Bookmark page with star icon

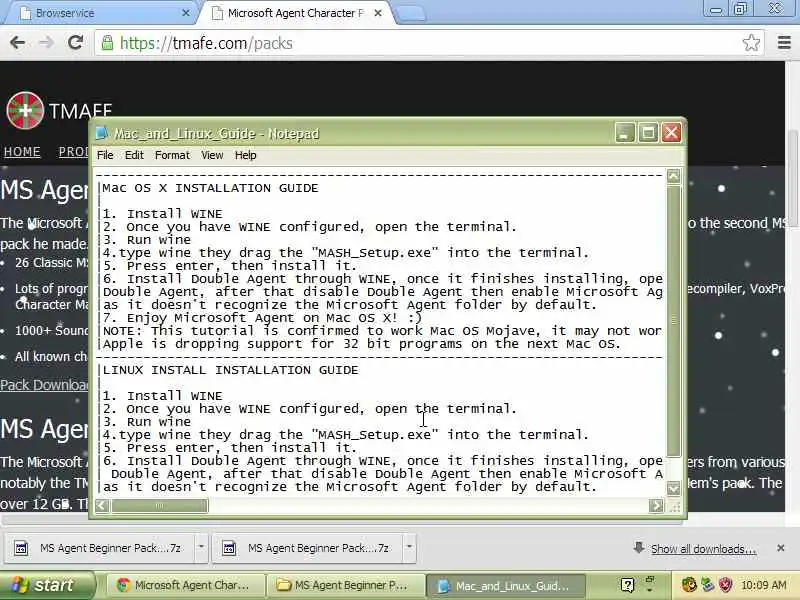point(751,43)
